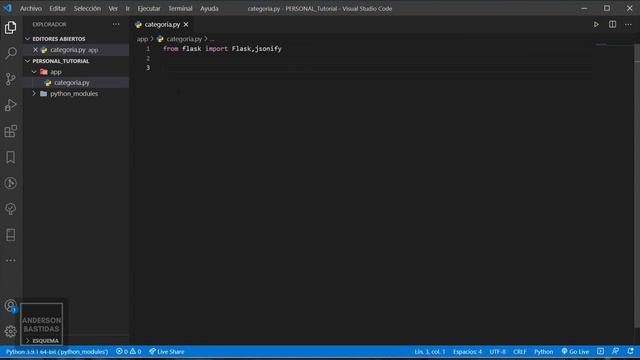Change file encoding UTF-8
Screen dimensions: 640x360
(498, 351)
